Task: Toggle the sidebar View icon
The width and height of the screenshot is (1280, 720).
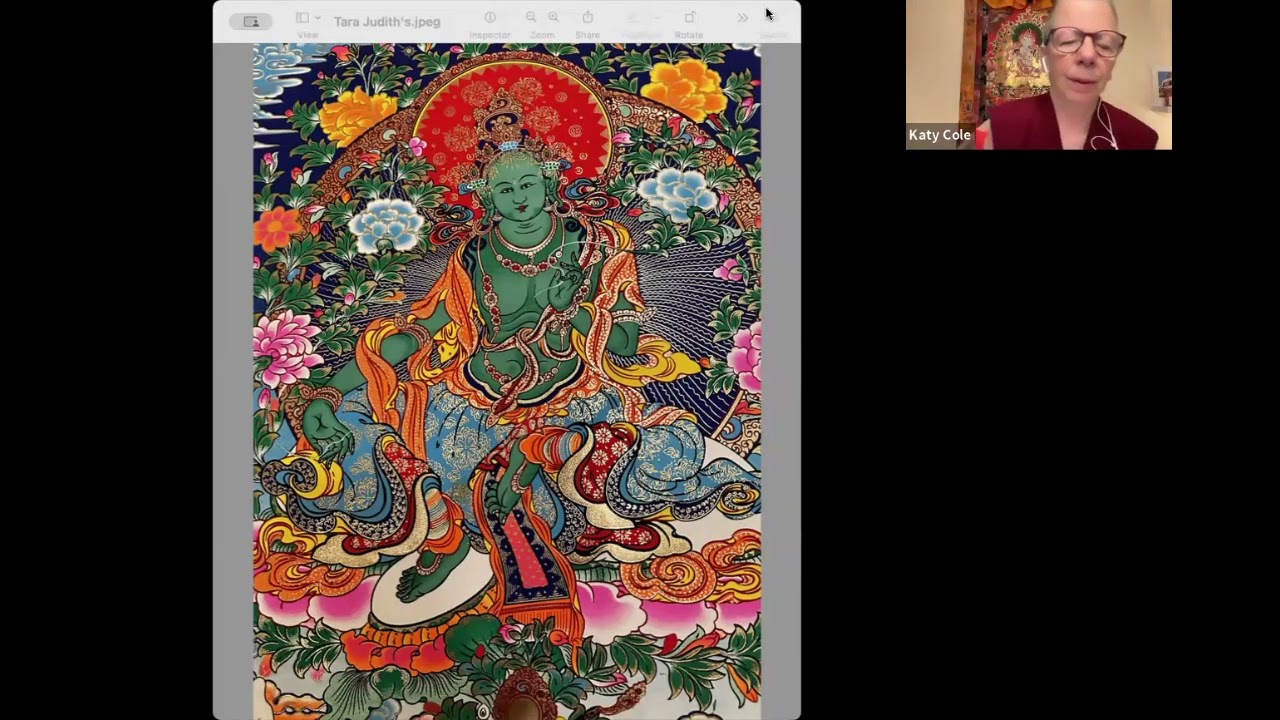Action: click(302, 18)
